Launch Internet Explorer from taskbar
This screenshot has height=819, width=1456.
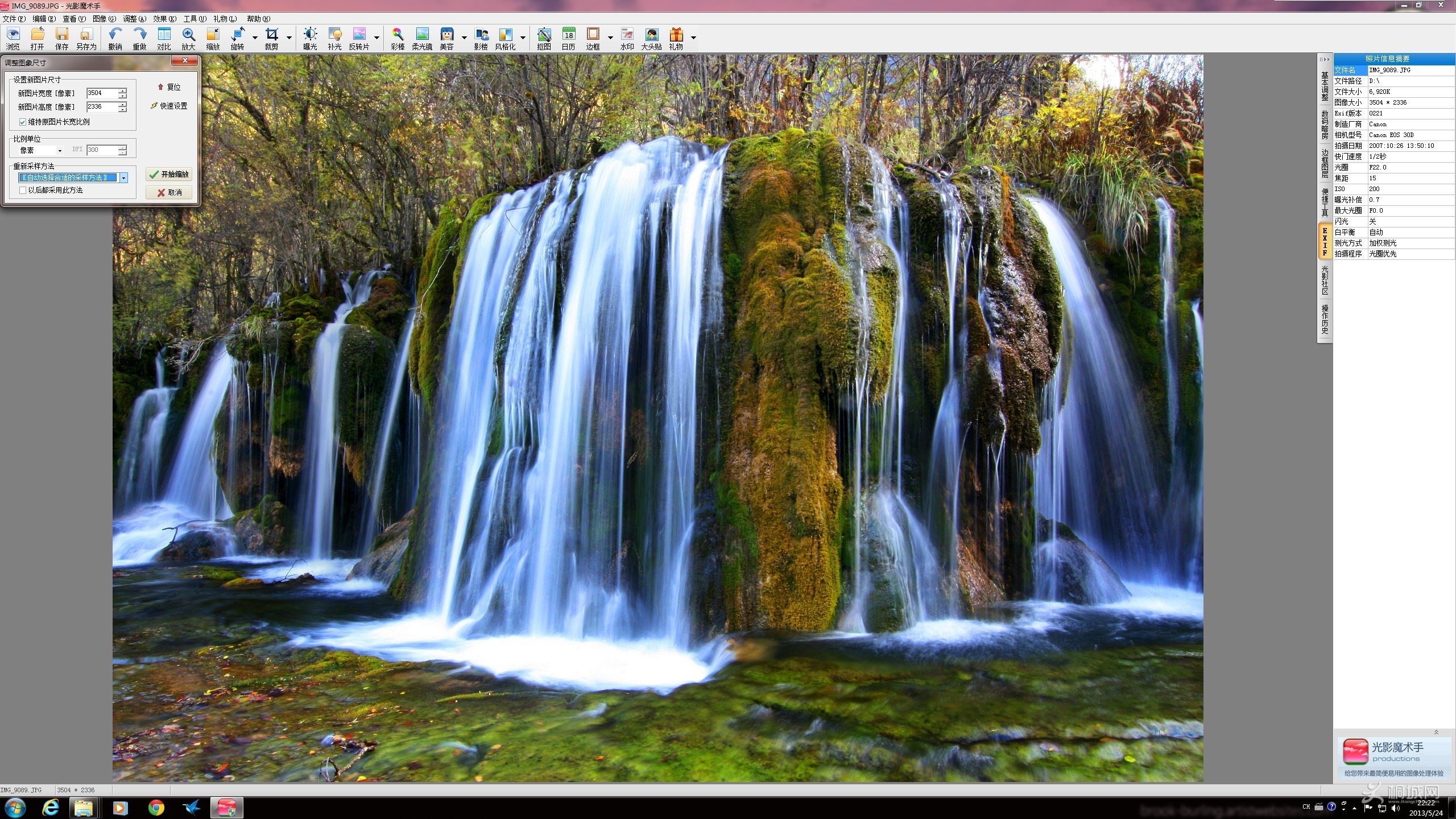coord(51,808)
